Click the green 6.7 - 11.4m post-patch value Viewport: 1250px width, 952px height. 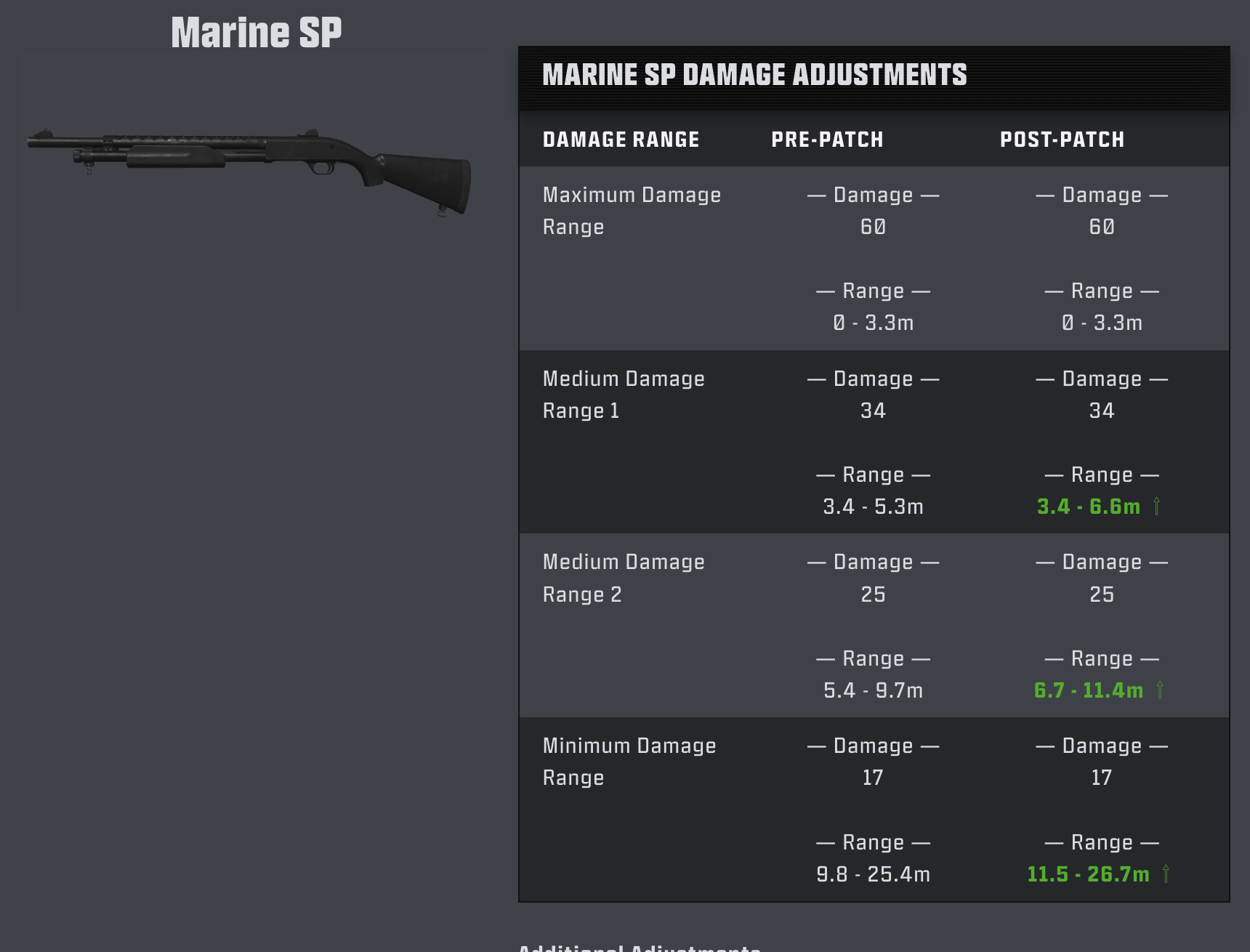click(x=1088, y=690)
